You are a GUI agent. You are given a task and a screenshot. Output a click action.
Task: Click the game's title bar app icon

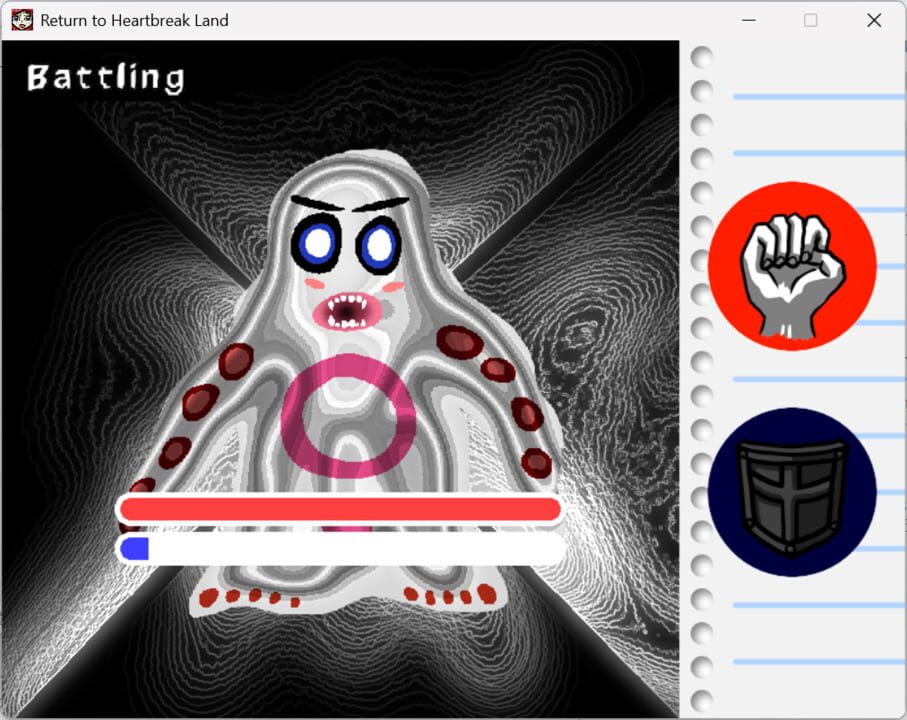21,20
